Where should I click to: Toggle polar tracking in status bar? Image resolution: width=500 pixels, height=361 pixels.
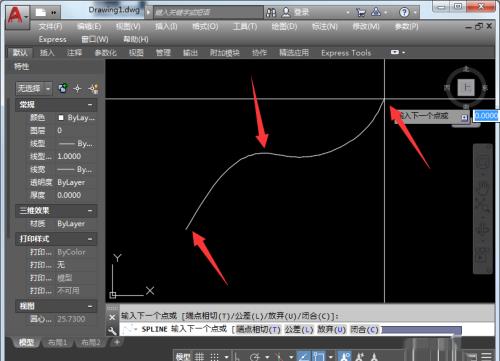pos(255,357)
